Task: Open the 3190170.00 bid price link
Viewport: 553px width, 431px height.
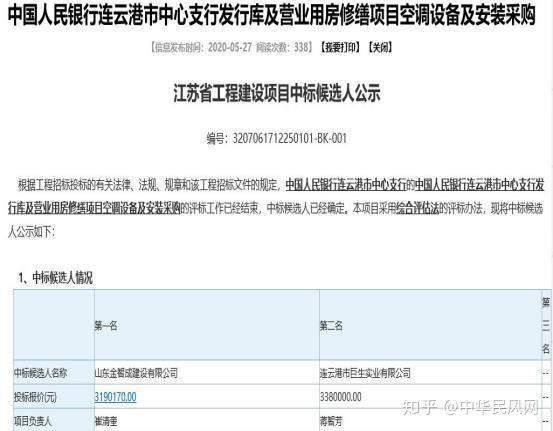Action: tap(115, 397)
